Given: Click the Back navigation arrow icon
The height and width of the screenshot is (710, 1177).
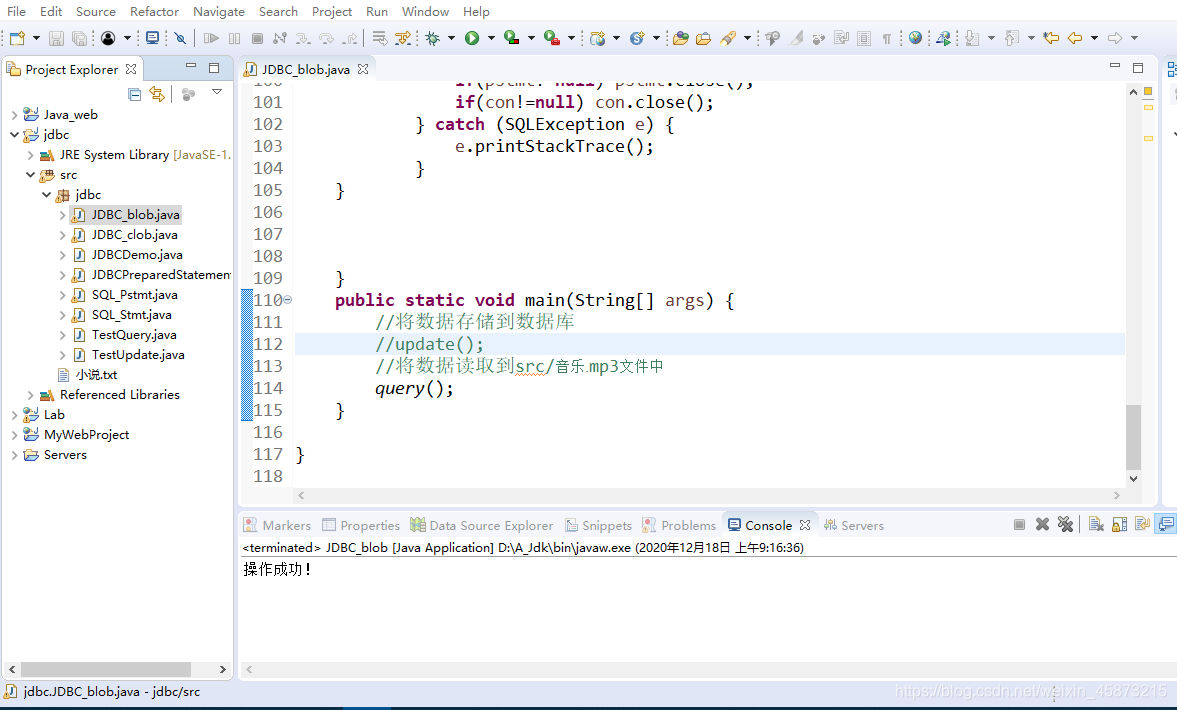Looking at the screenshot, I should [1076, 38].
